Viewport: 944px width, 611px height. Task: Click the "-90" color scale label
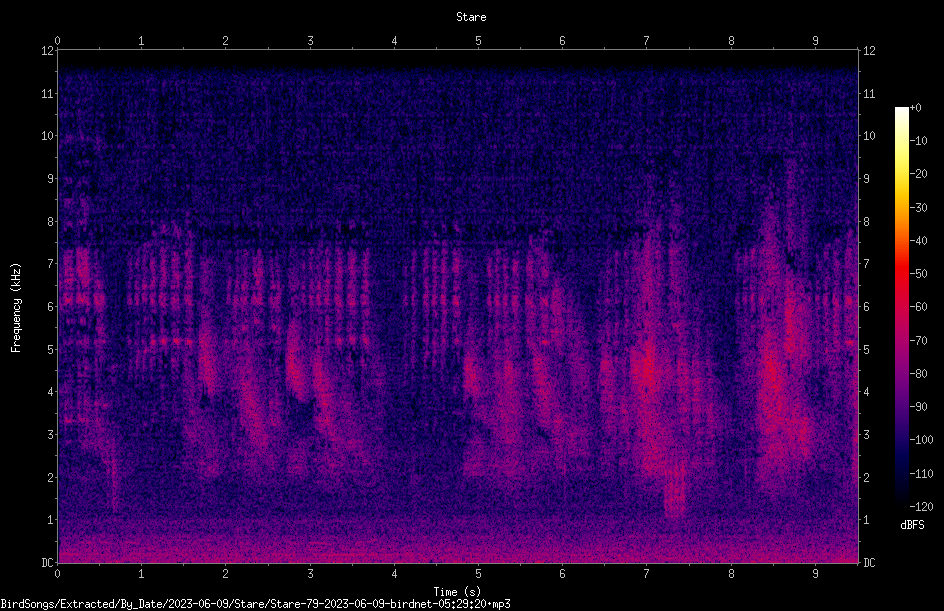pos(918,407)
